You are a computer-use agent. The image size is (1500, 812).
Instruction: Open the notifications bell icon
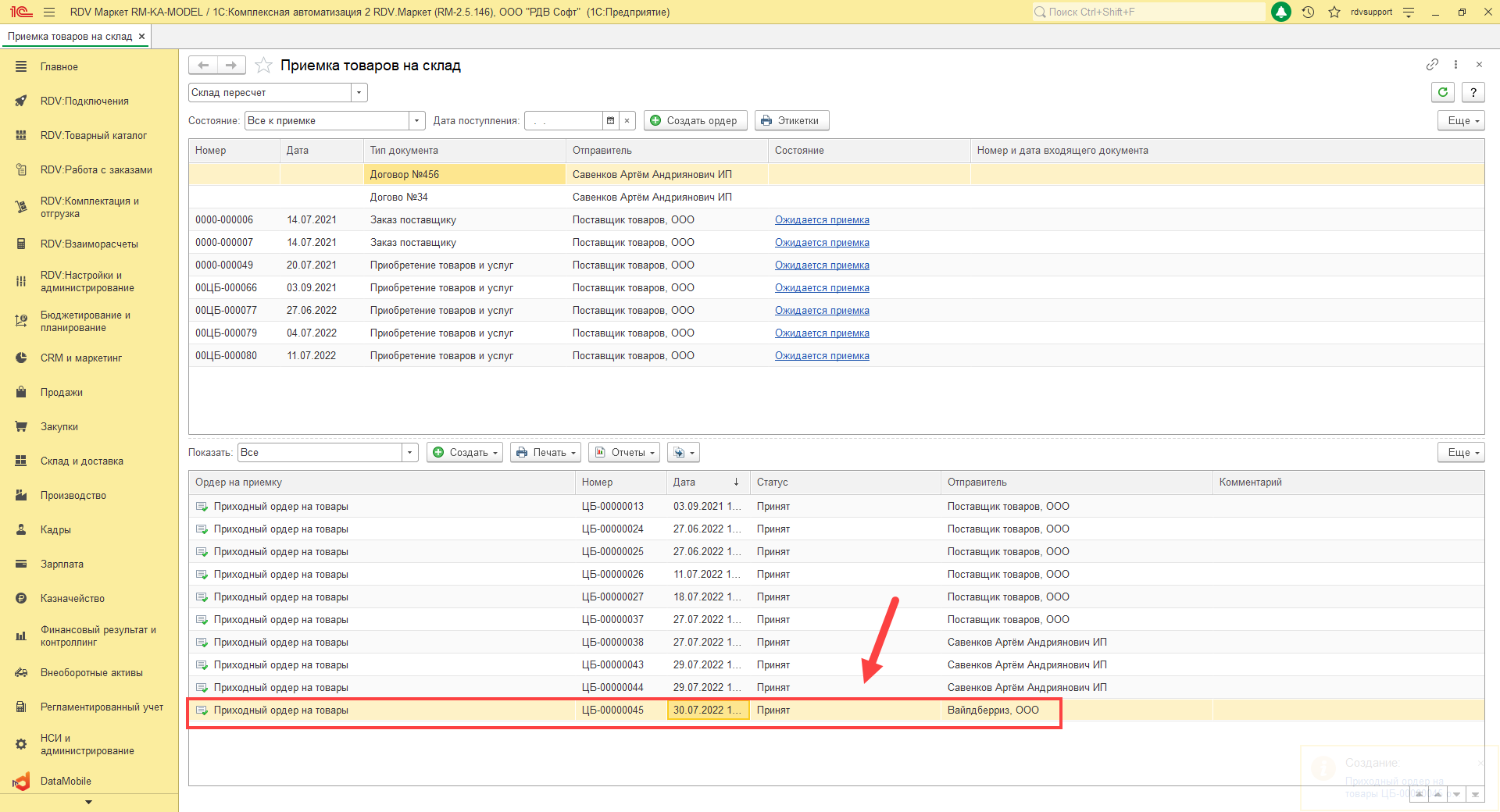click(1281, 12)
